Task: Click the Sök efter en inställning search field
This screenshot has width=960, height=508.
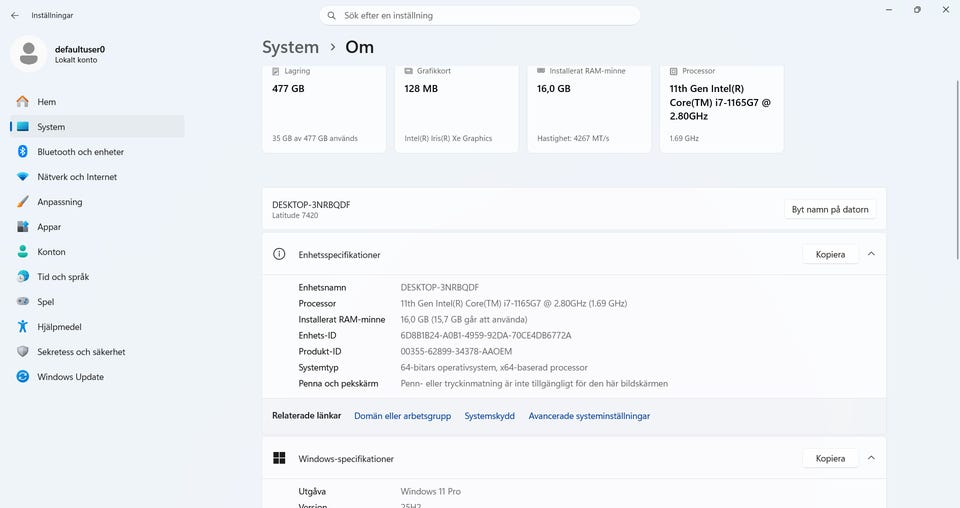Action: [480, 16]
